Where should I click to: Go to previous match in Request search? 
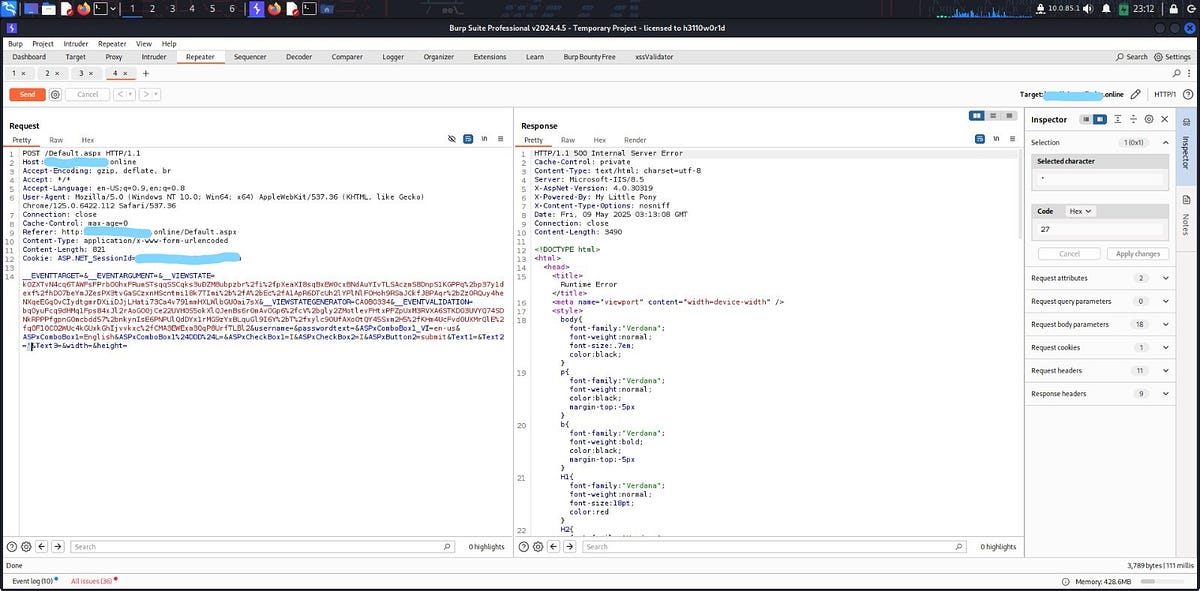point(42,547)
